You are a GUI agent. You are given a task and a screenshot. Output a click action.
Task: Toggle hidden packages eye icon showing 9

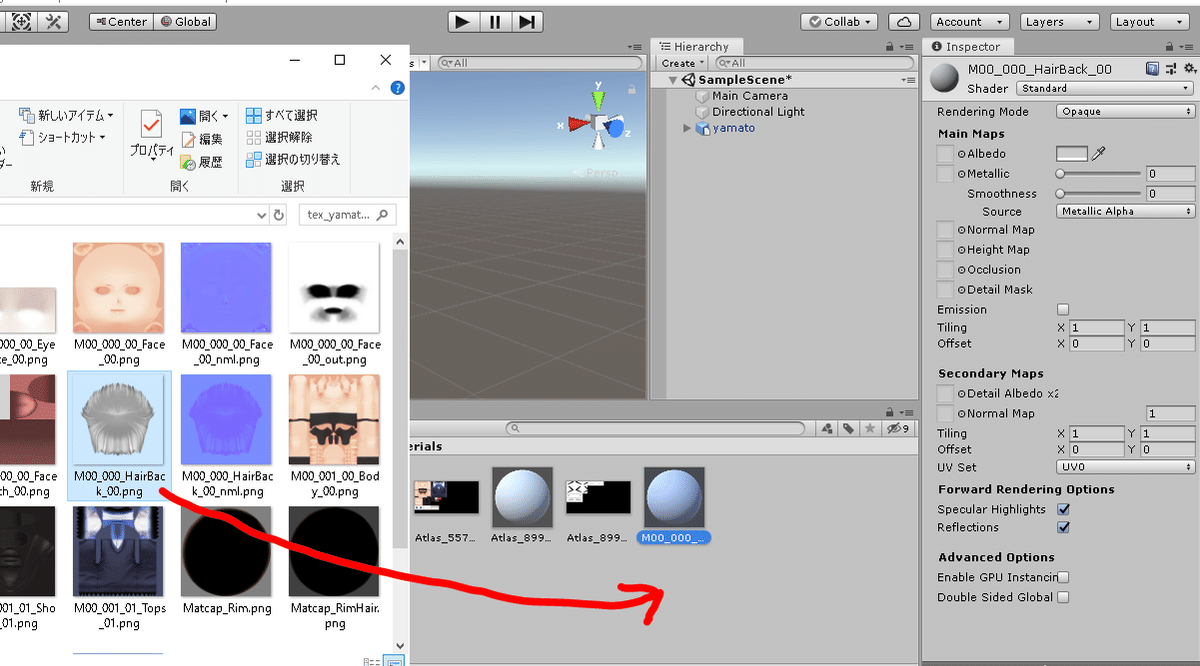click(x=897, y=429)
